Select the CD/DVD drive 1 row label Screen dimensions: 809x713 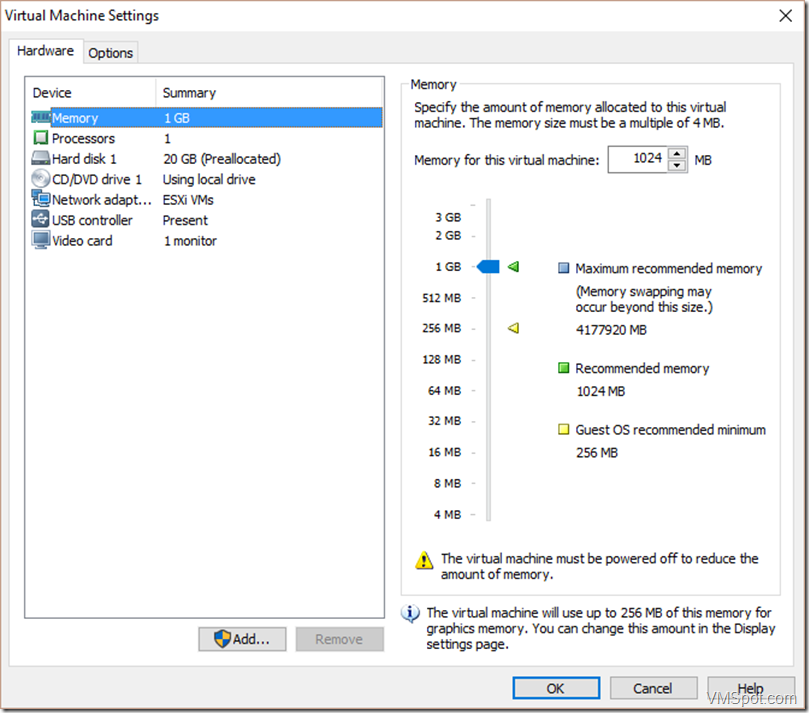coord(96,180)
